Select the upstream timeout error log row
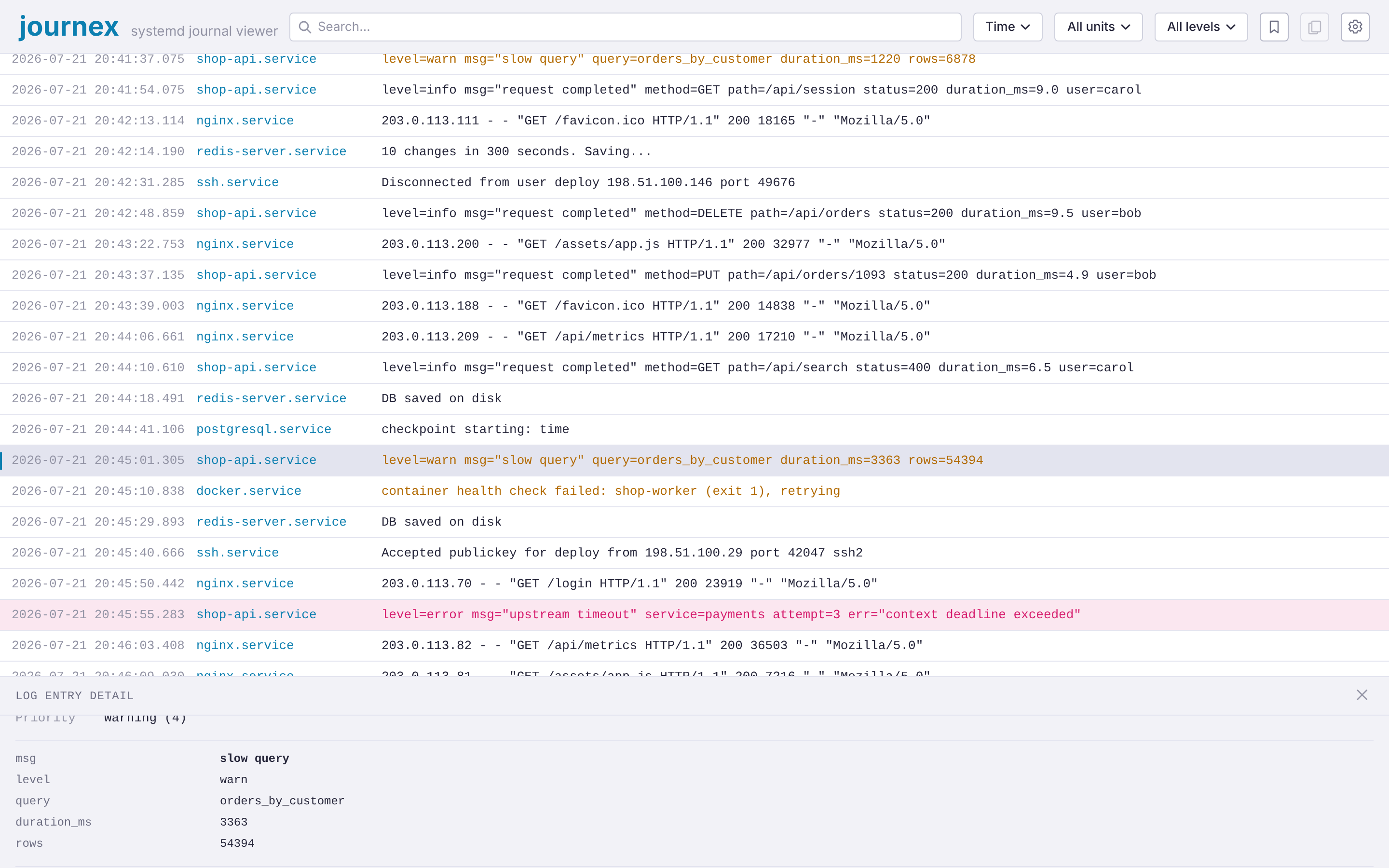The width and height of the screenshot is (1389, 868). click(694, 615)
